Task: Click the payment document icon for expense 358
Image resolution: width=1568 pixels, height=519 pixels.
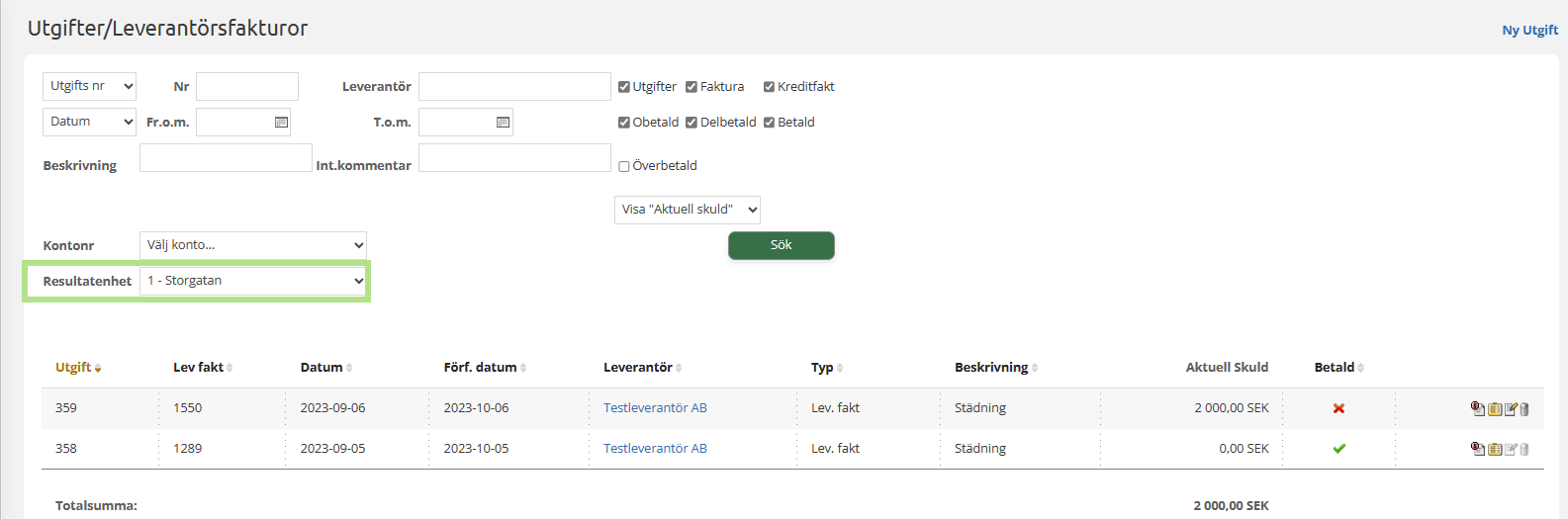Action: tap(1477, 449)
